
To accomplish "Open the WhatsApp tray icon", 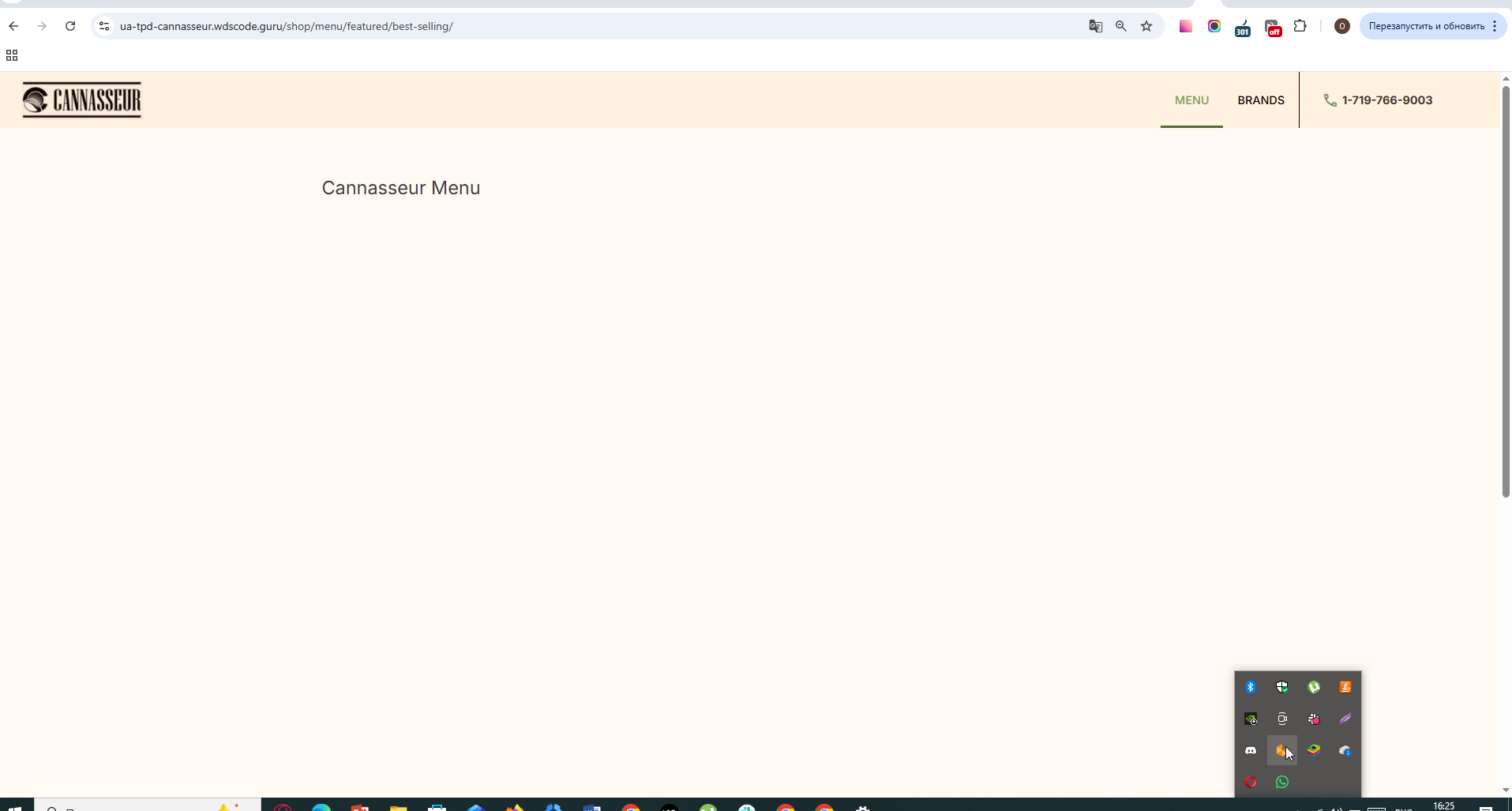I will pyautogui.click(x=1282, y=782).
